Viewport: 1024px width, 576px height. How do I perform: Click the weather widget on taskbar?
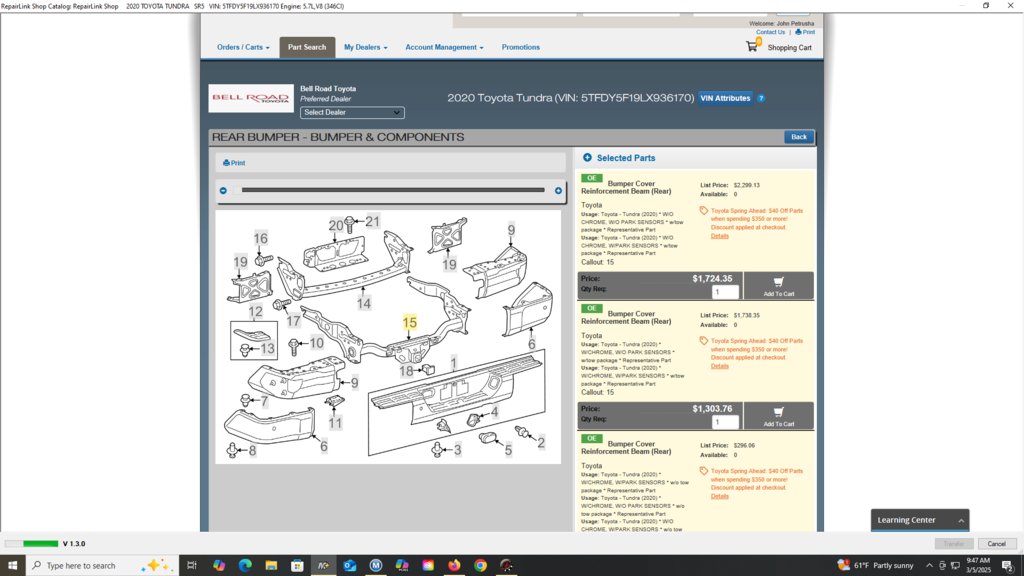tap(876, 566)
